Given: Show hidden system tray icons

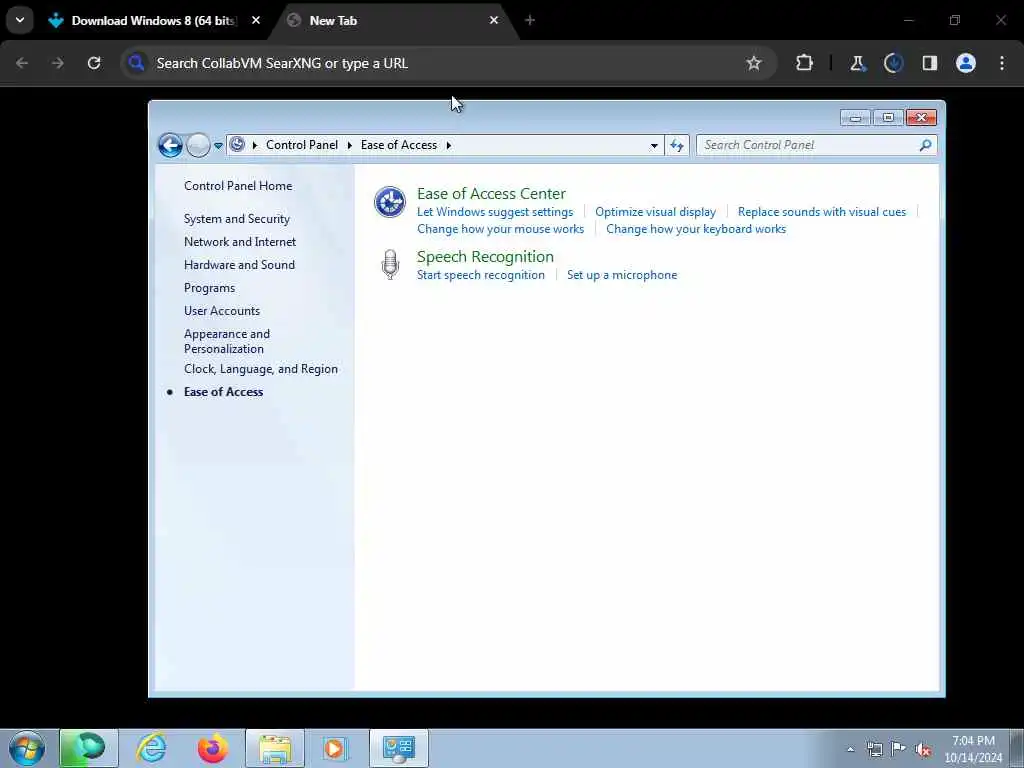Looking at the screenshot, I should click(x=850, y=749).
